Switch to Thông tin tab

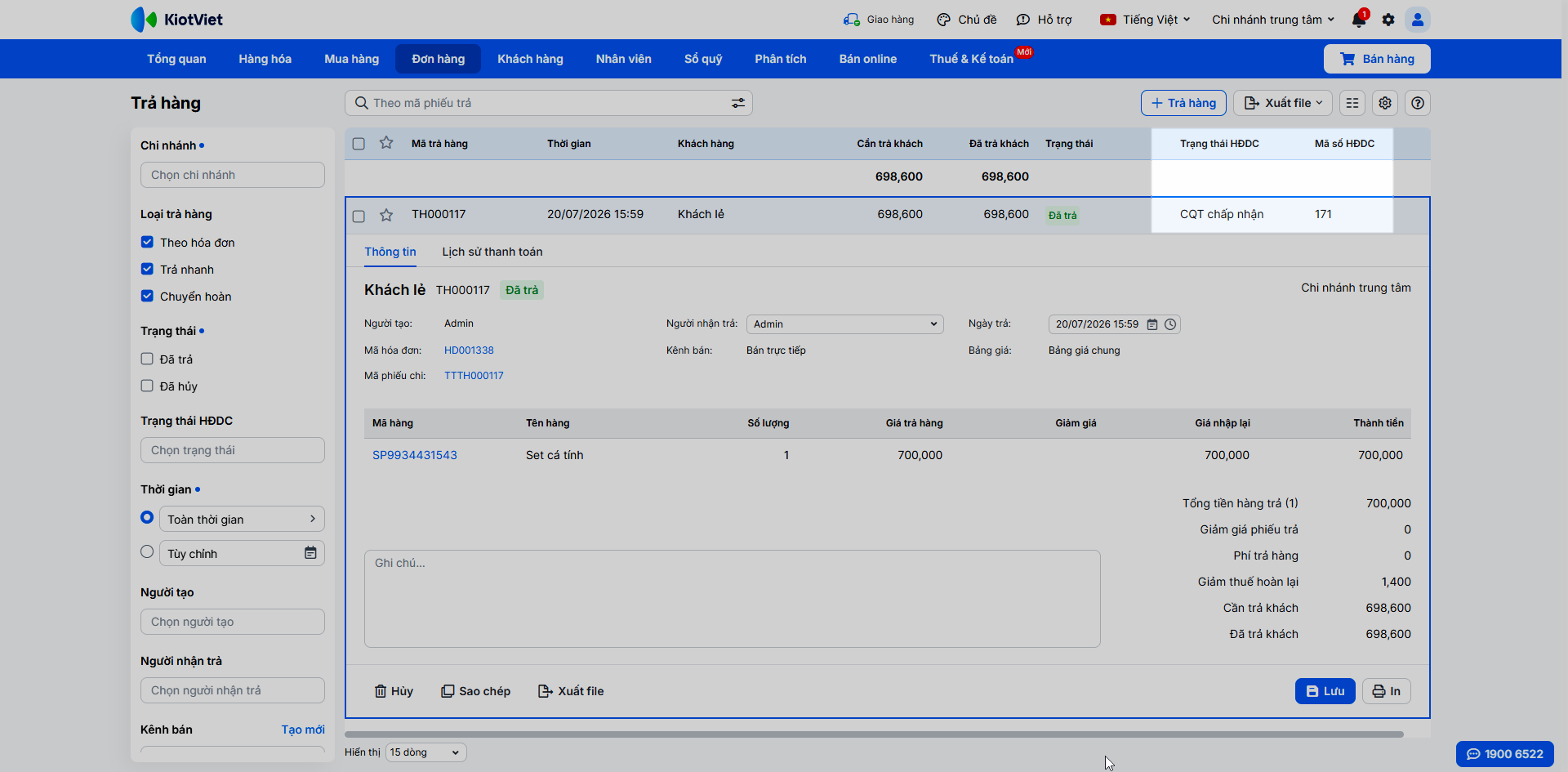[x=390, y=252]
